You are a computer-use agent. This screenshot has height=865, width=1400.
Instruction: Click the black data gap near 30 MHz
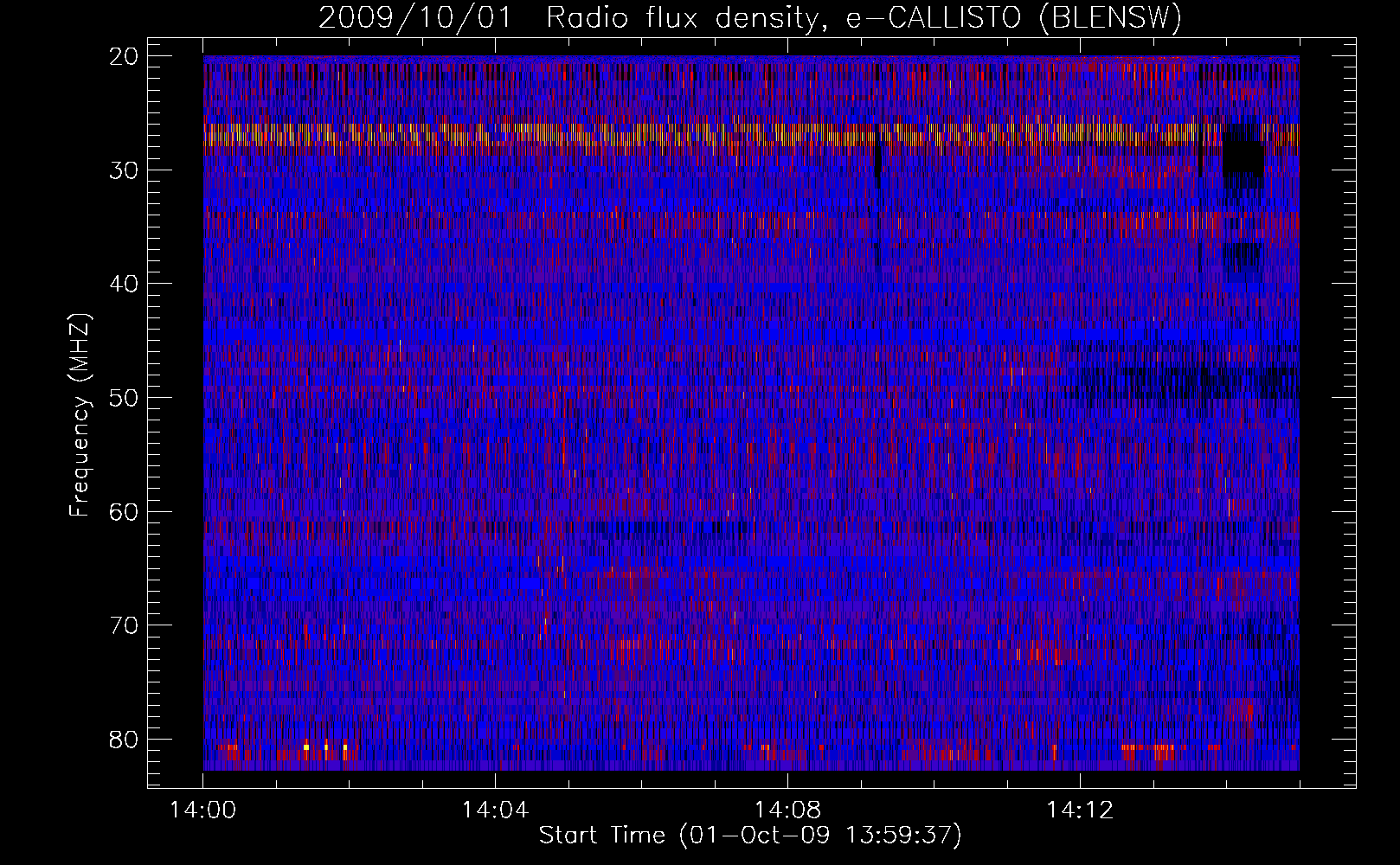click(1243, 157)
